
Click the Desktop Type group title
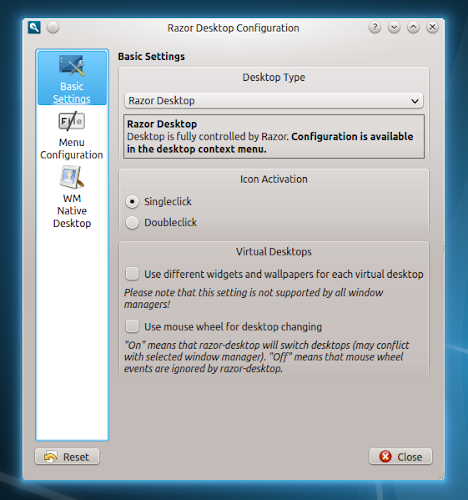(274, 77)
